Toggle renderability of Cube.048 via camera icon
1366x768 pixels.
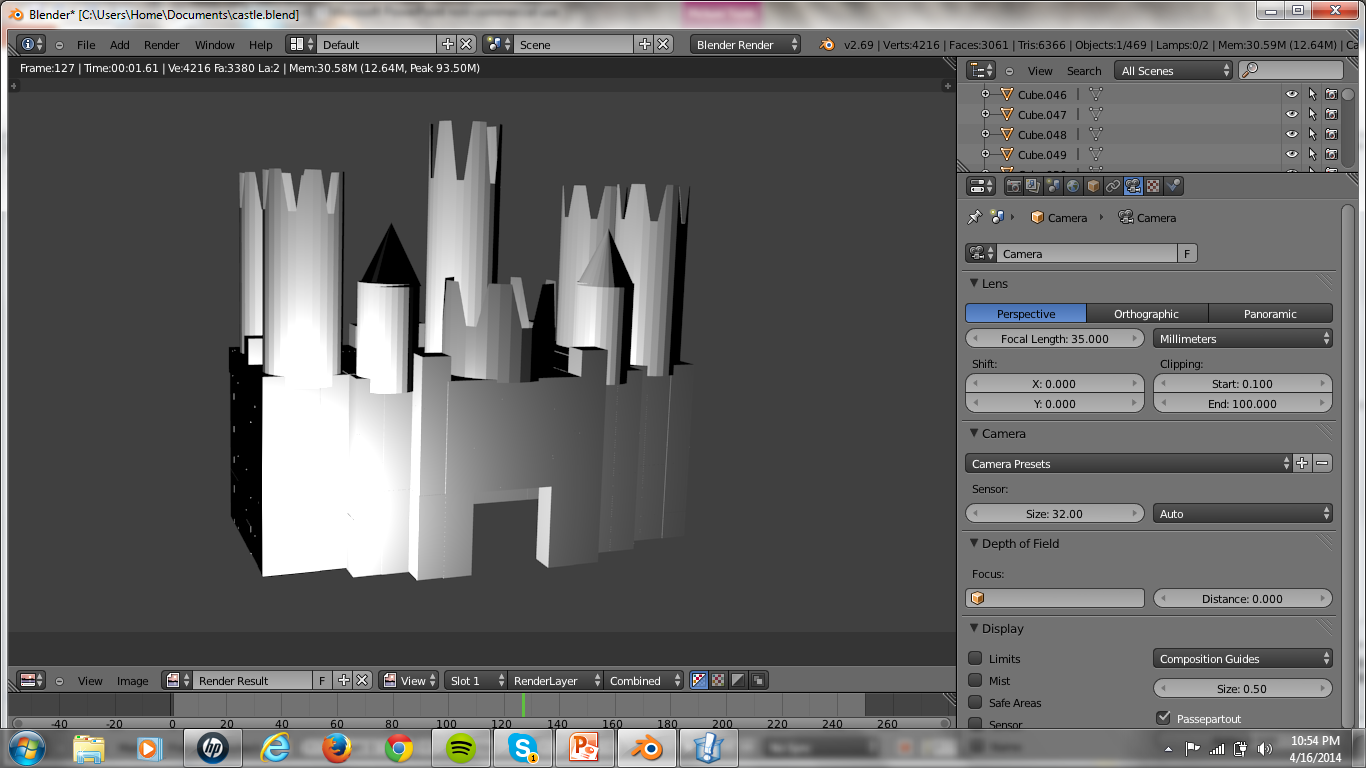(x=1330, y=133)
